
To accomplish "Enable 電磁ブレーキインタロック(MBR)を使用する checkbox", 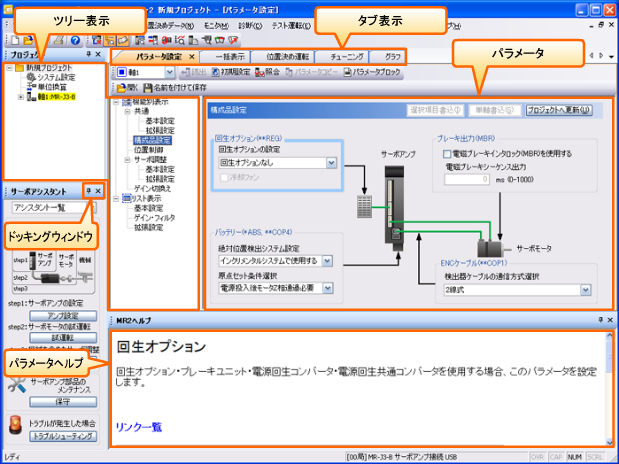I will click(x=447, y=154).
